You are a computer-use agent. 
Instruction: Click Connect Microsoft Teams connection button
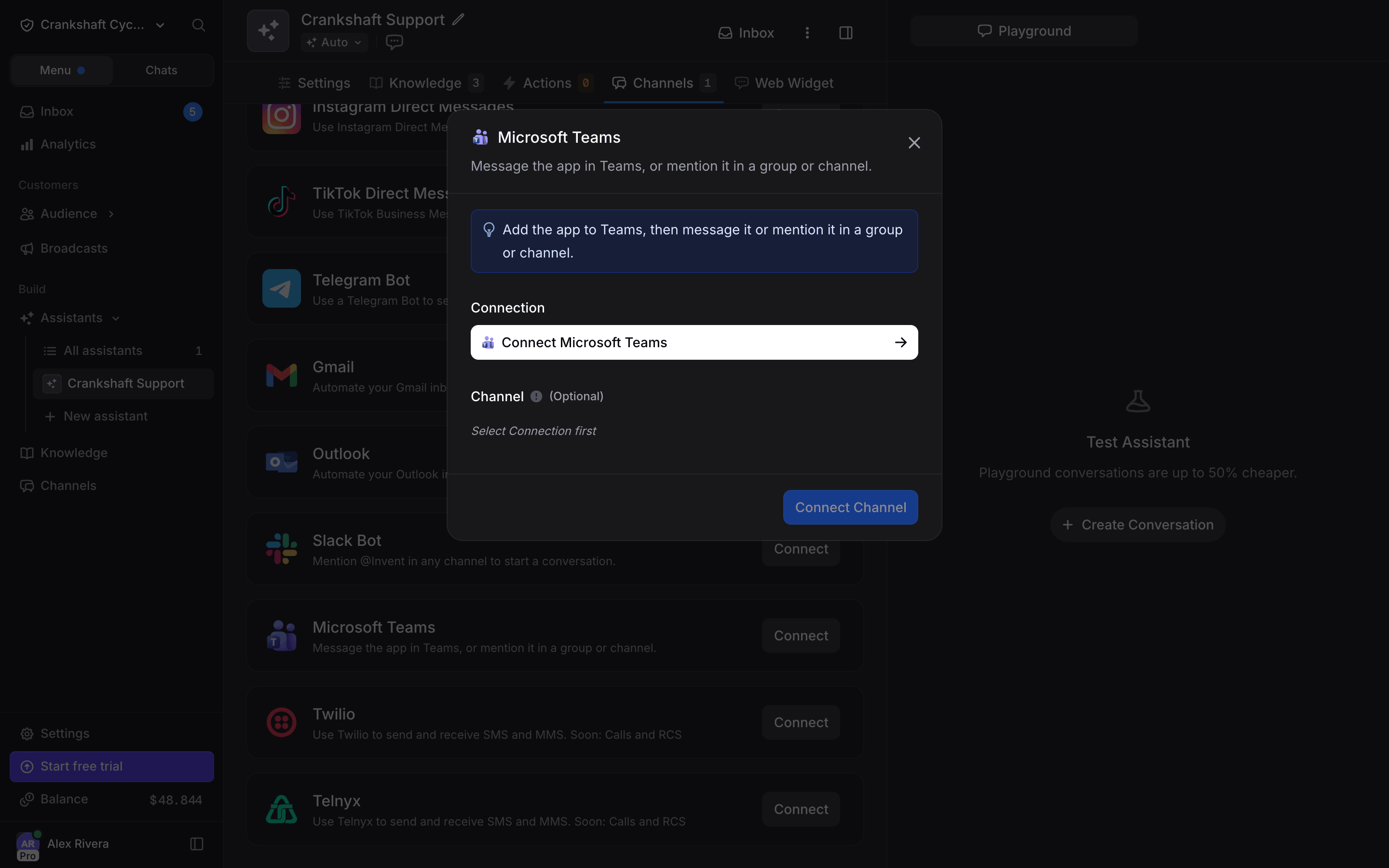pyautogui.click(x=694, y=343)
